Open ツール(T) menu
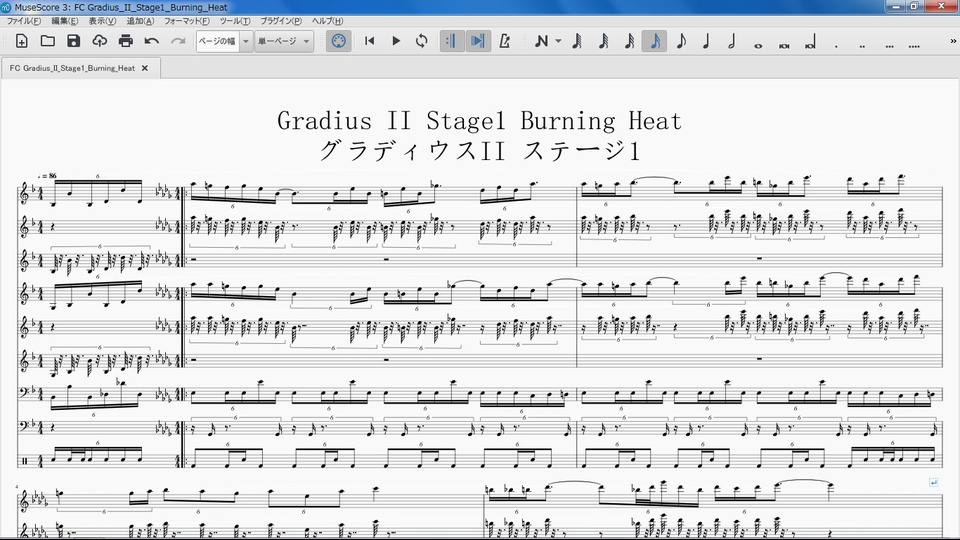 (235, 21)
